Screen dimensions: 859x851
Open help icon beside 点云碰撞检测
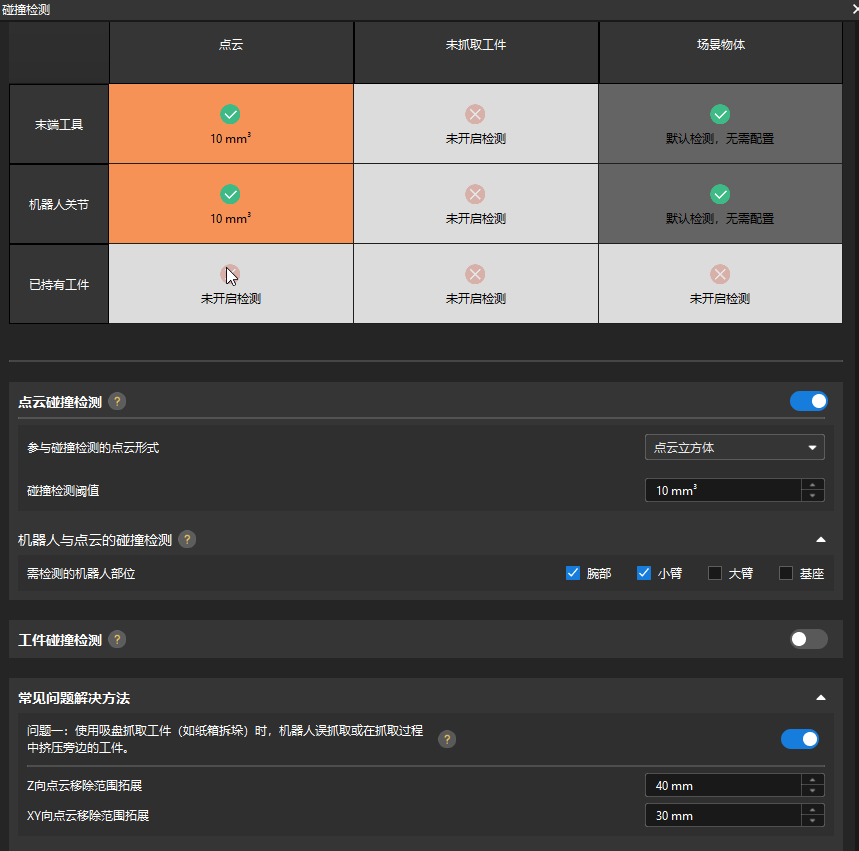point(117,401)
